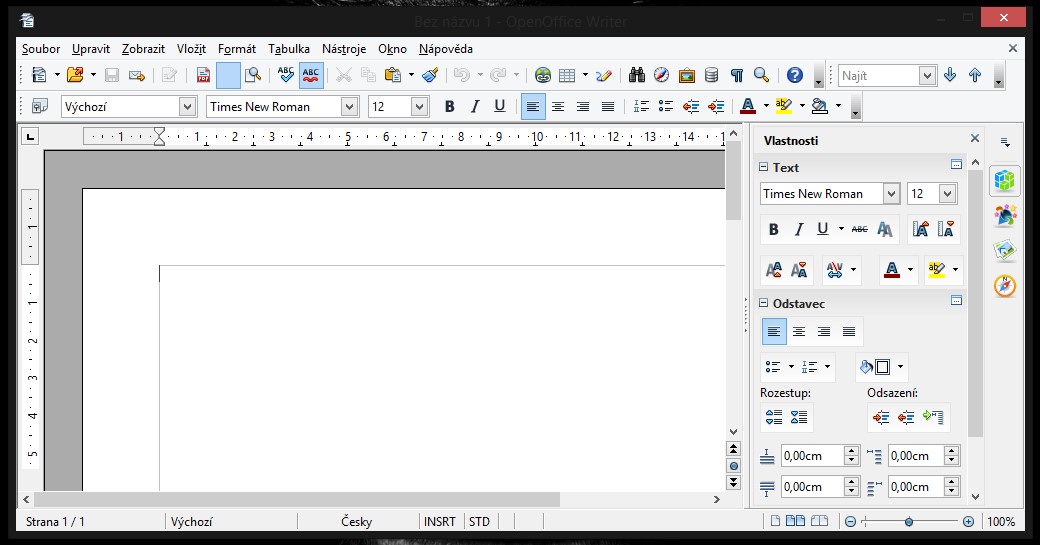Click sidebar font color A swatch

coord(892,269)
